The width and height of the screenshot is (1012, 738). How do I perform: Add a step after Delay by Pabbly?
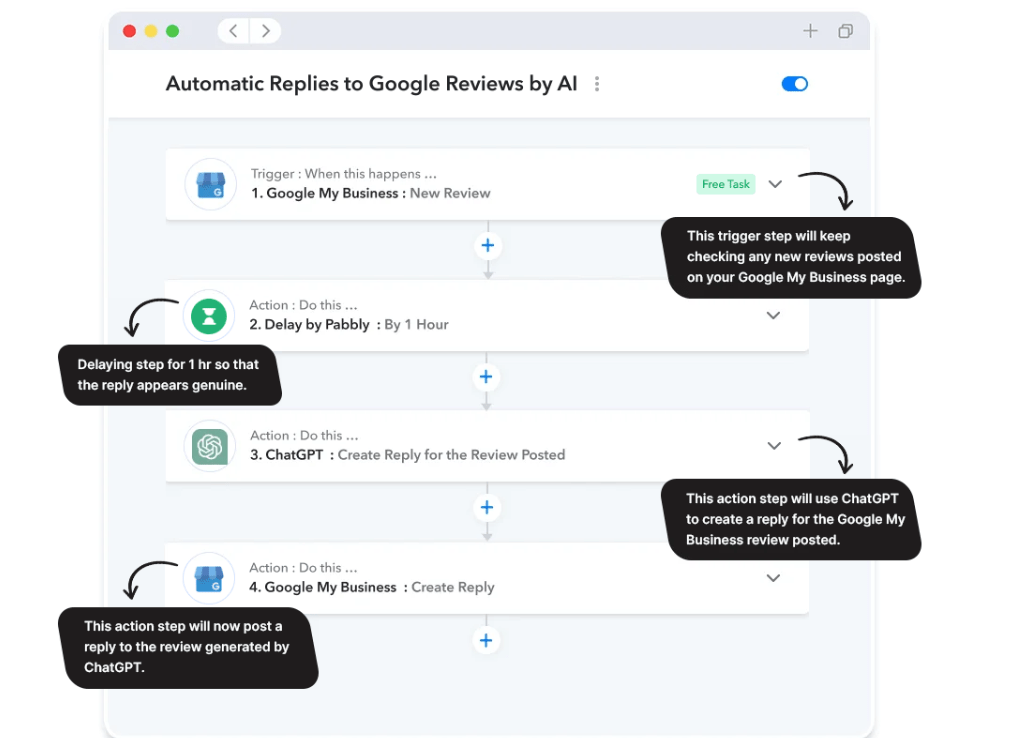click(x=486, y=377)
